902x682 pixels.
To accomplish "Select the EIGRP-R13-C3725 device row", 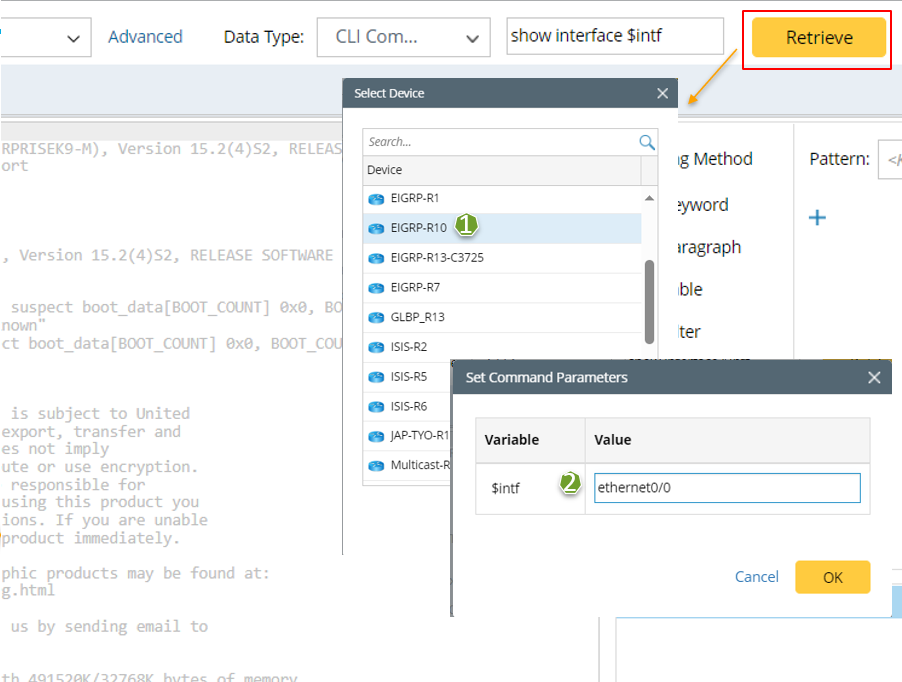I will pos(502,258).
